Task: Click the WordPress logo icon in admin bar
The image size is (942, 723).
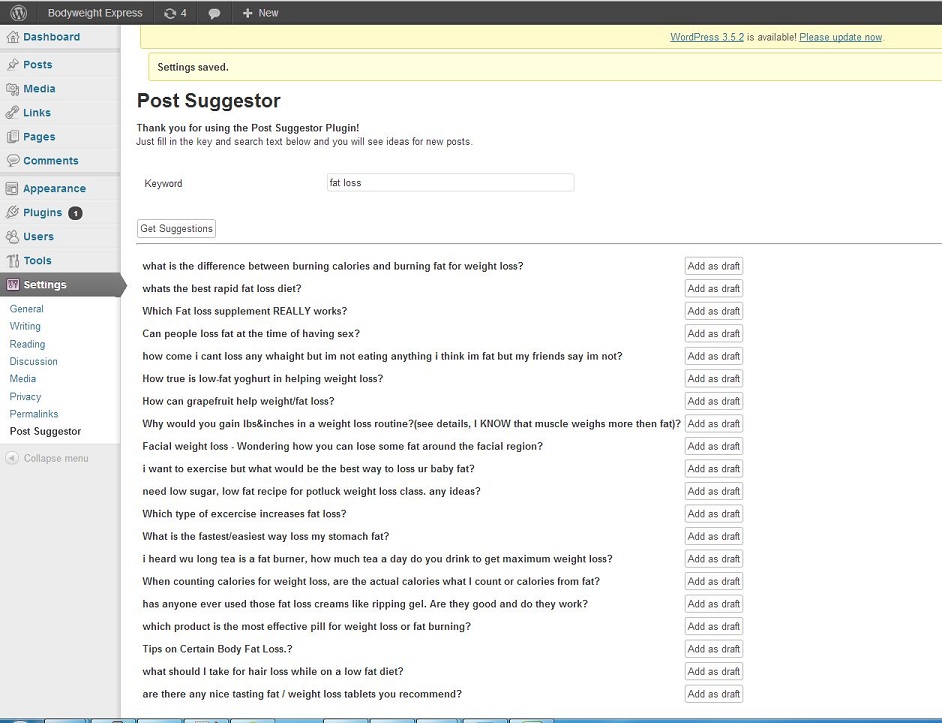Action: pyautogui.click(x=18, y=13)
